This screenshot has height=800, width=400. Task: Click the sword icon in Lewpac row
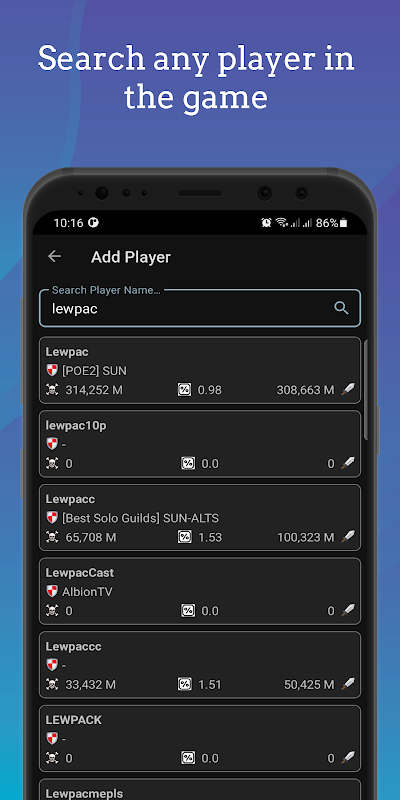[x=348, y=390]
